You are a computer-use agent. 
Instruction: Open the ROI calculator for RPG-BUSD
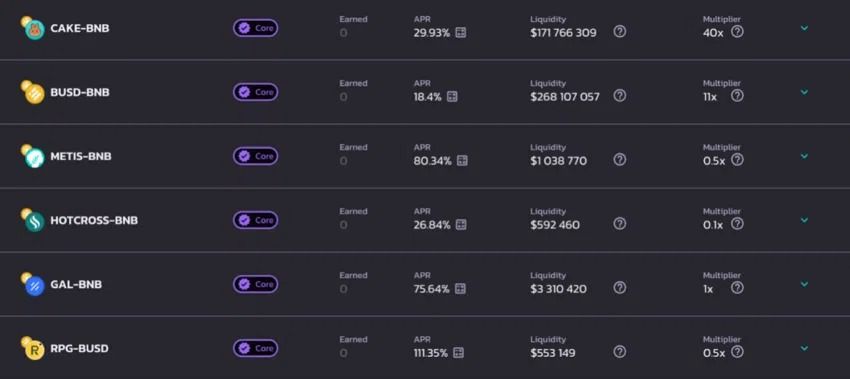(458, 353)
